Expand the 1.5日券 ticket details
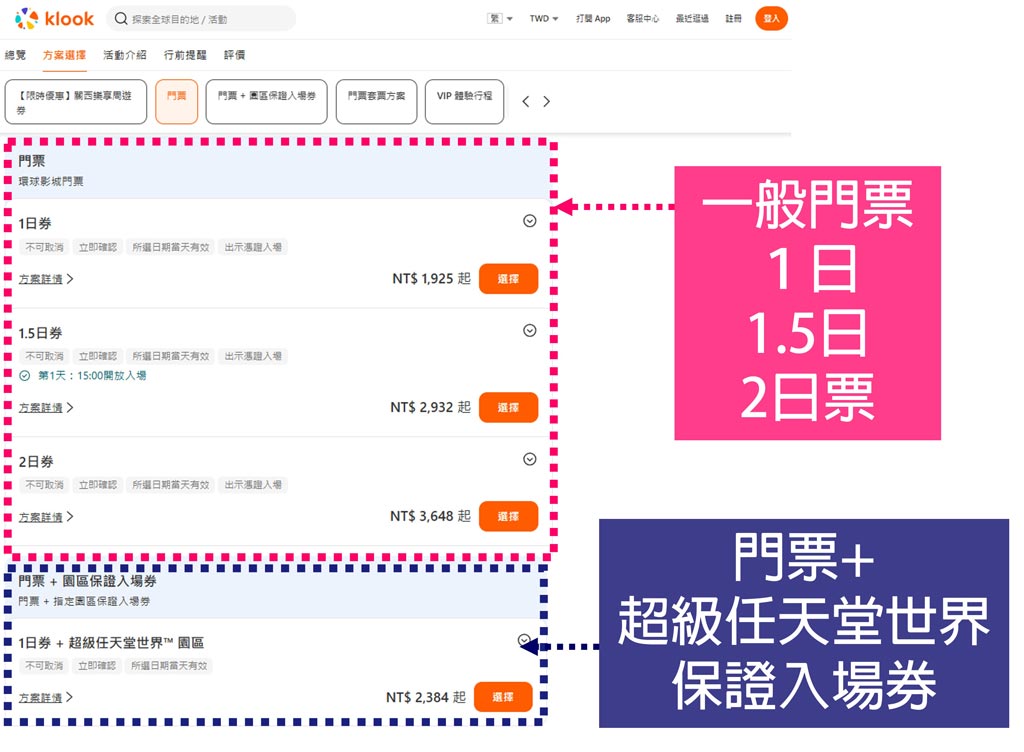The image size is (1024, 752). (x=530, y=330)
